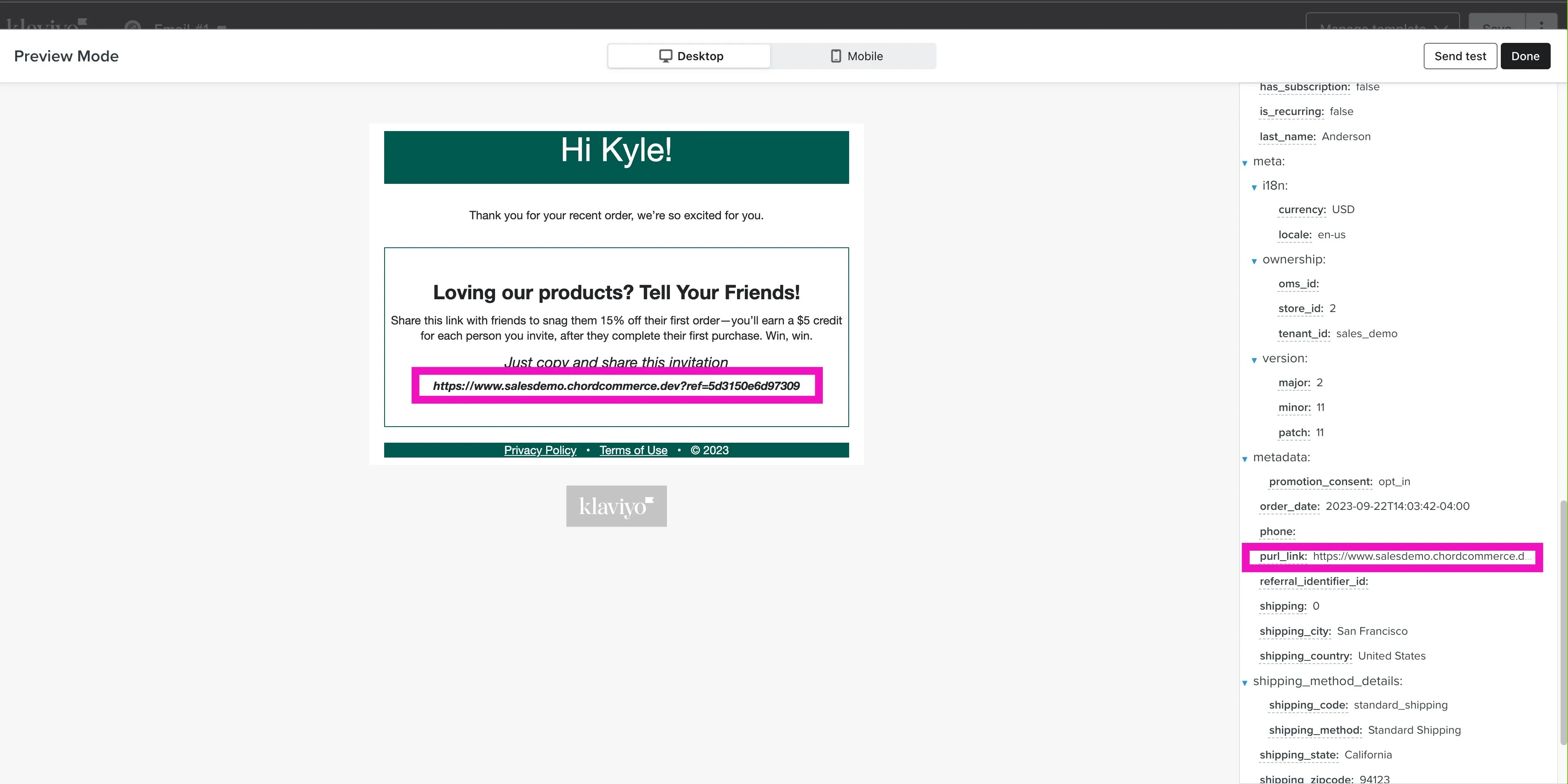The height and width of the screenshot is (784, 1568).
Task: Select the shipping_country property
Action: point(1305,656)
